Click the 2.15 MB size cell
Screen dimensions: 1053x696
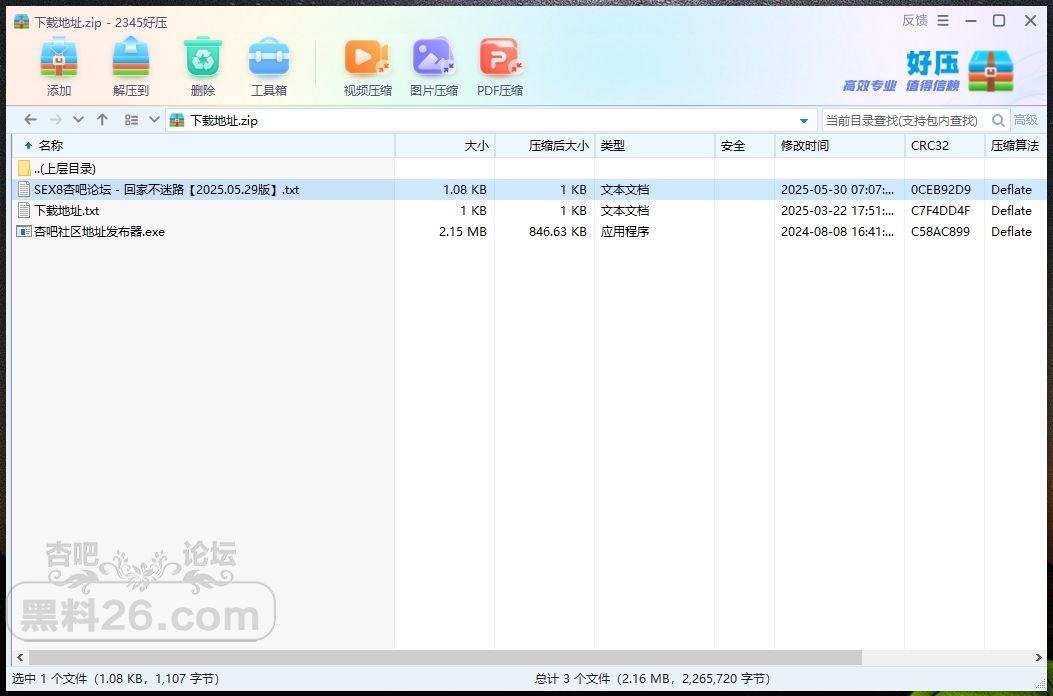pos(463,232)
